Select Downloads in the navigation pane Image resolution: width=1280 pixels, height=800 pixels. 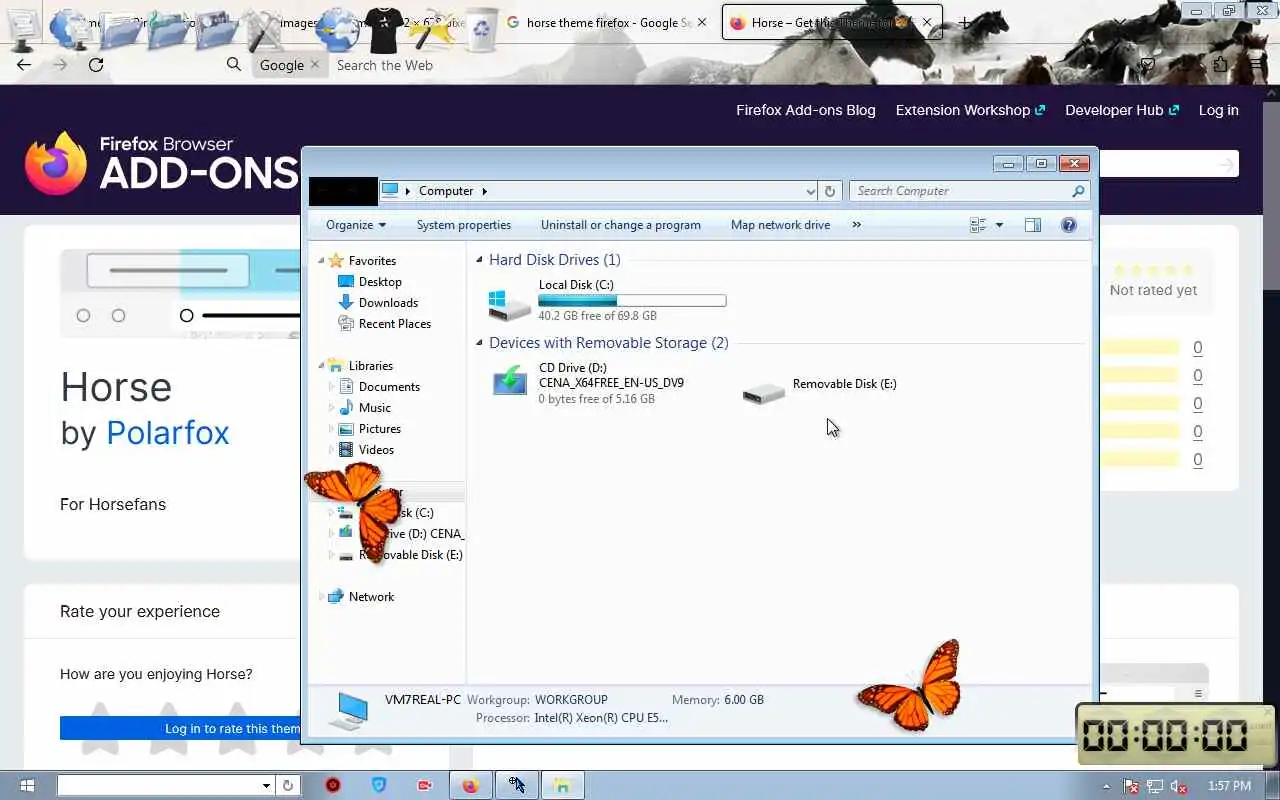pyautogui.click(x=388, y=303)
